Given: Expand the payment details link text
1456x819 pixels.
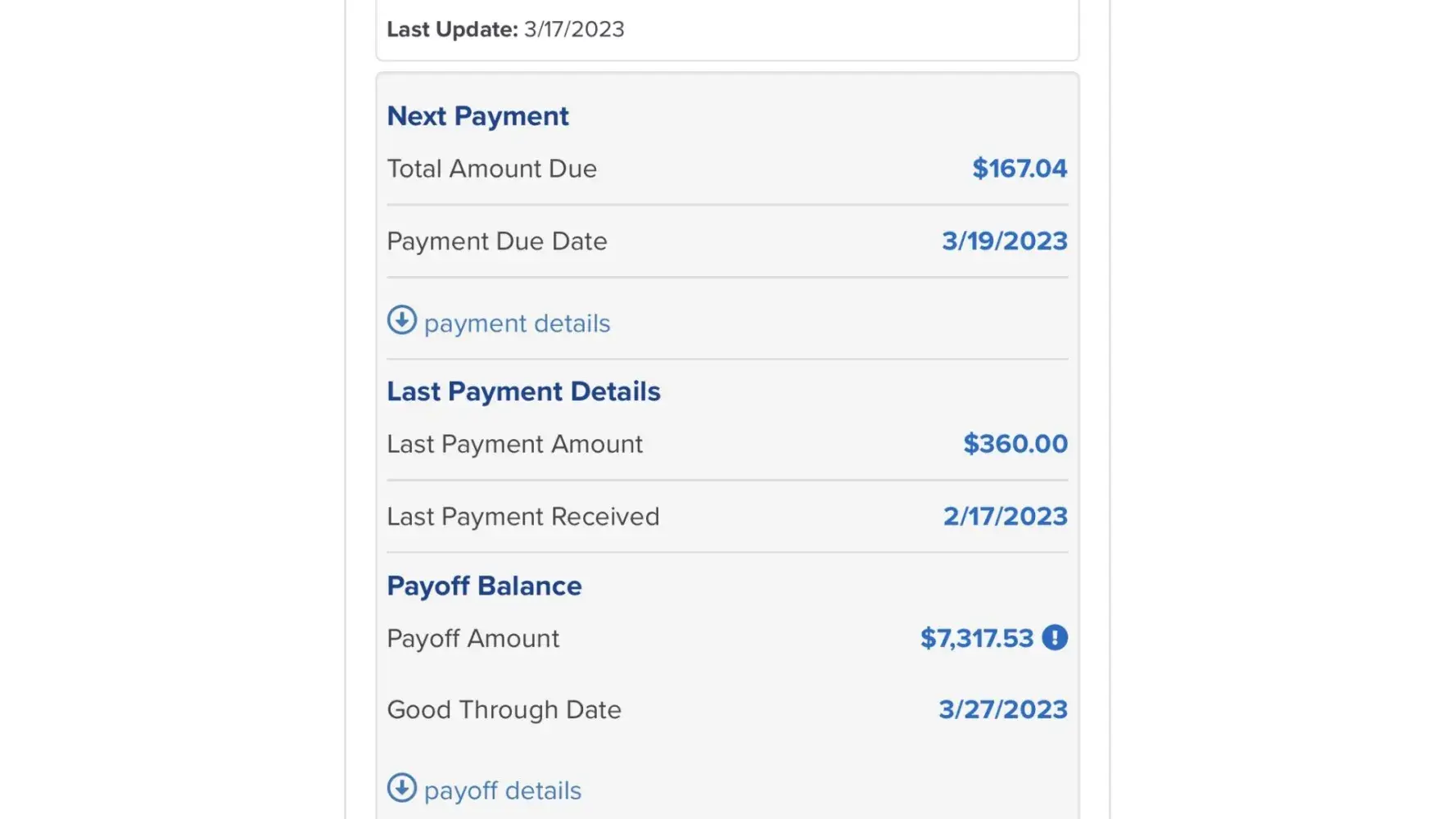Looking at the screenshot, I should coord(517,324).
